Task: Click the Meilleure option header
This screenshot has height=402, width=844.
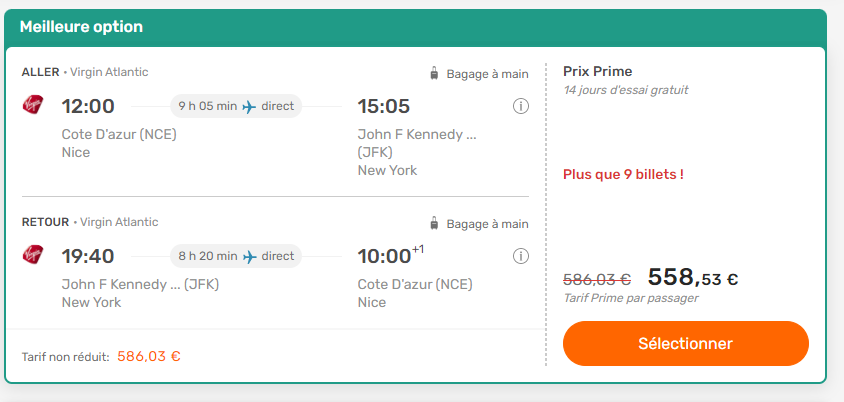Action: point(81,27)
